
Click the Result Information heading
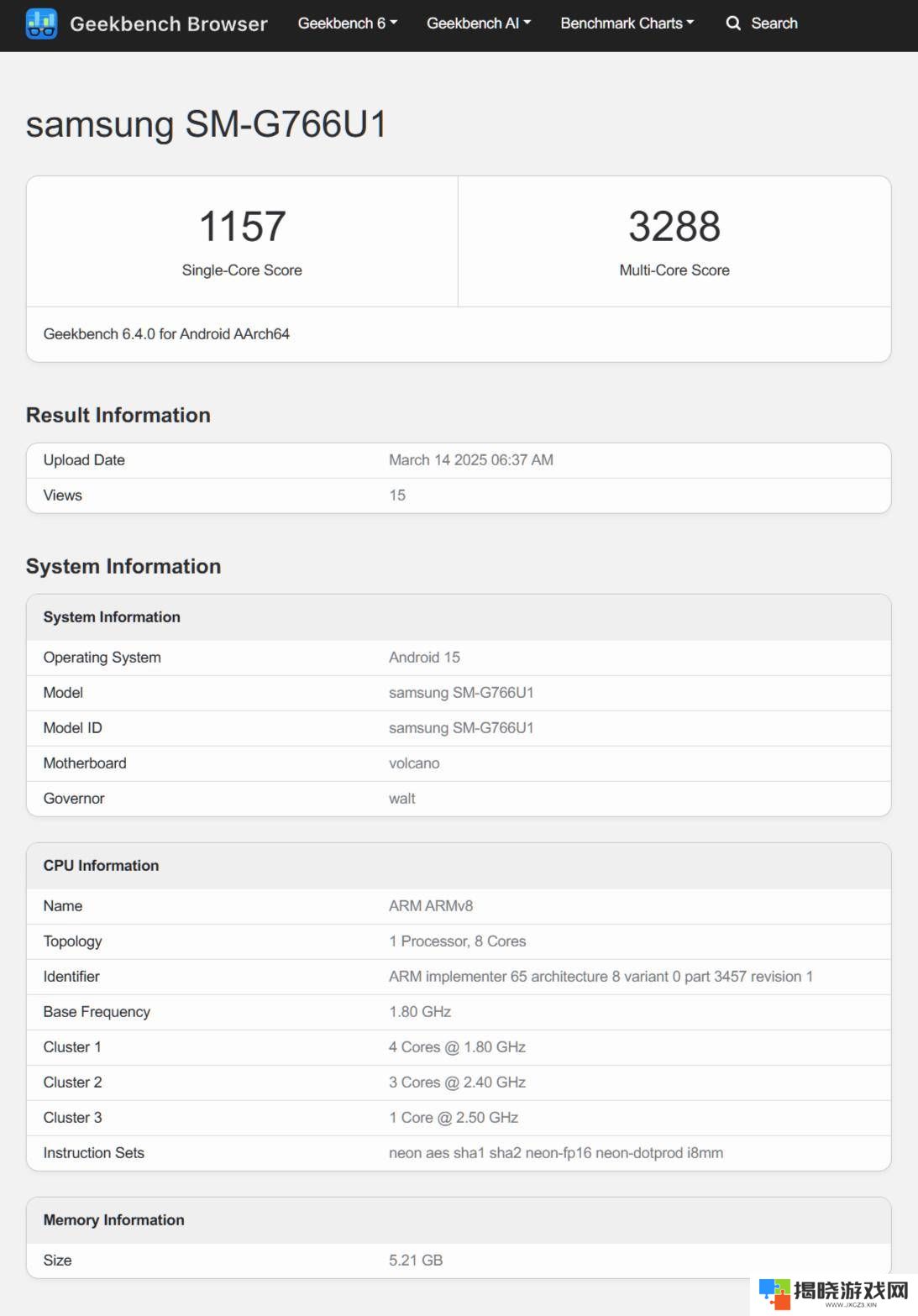(118, 415)
